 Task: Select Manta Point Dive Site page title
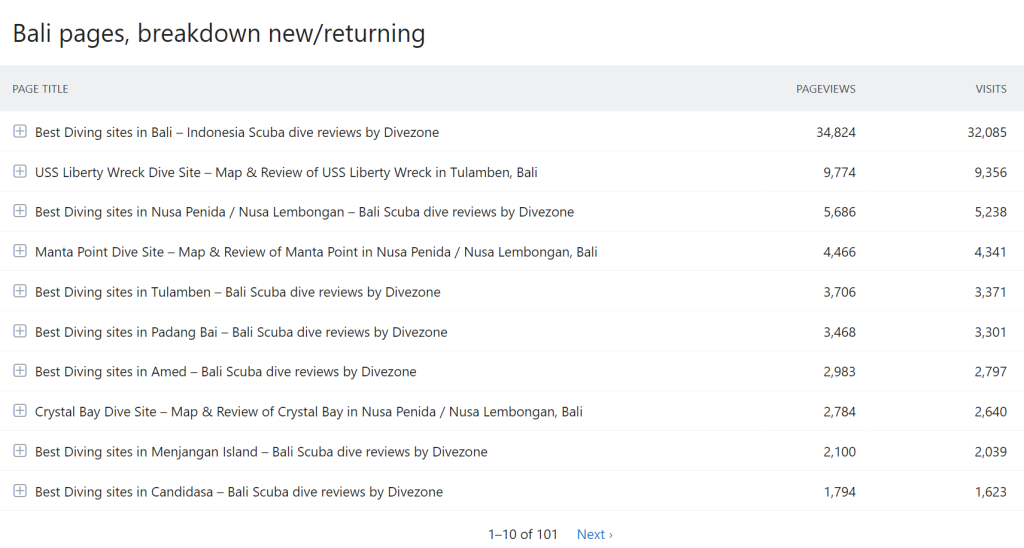(x=316, y=252)
